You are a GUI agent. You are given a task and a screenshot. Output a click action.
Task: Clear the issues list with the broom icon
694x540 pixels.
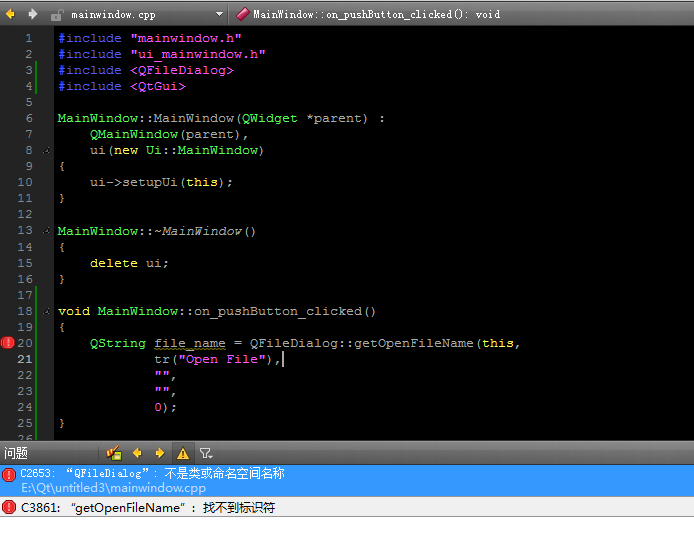click(114, 453)
